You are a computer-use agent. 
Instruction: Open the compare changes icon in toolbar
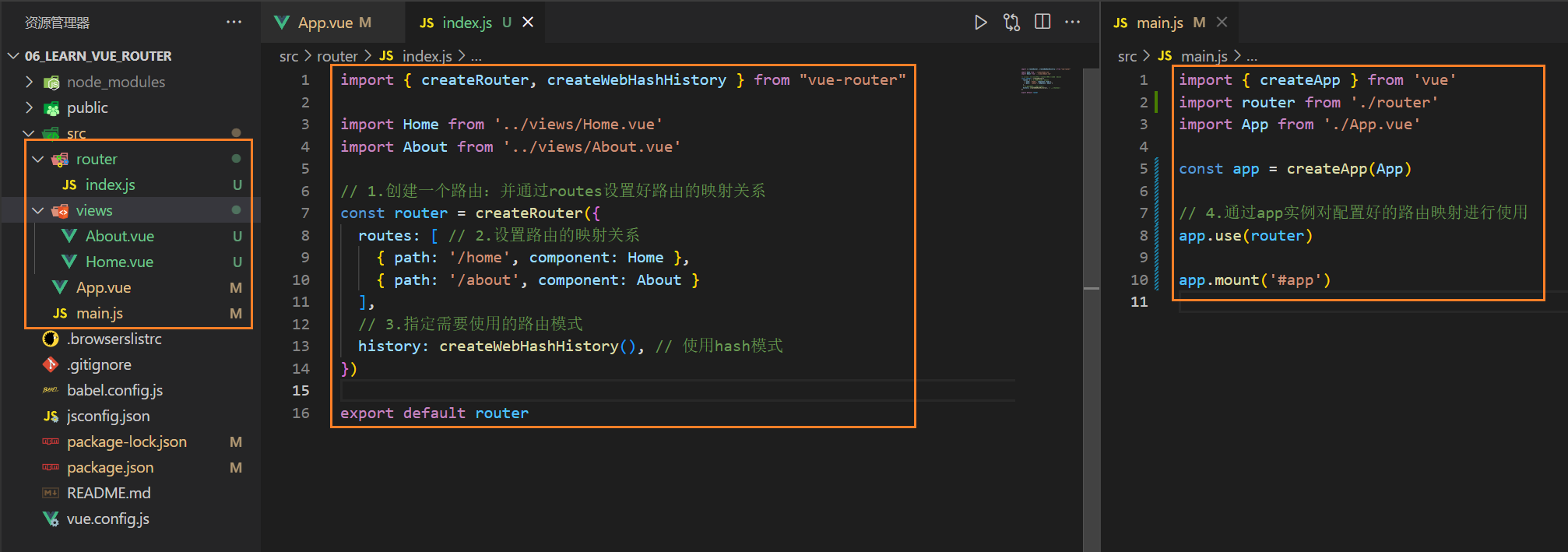(x=1011, y=23)
